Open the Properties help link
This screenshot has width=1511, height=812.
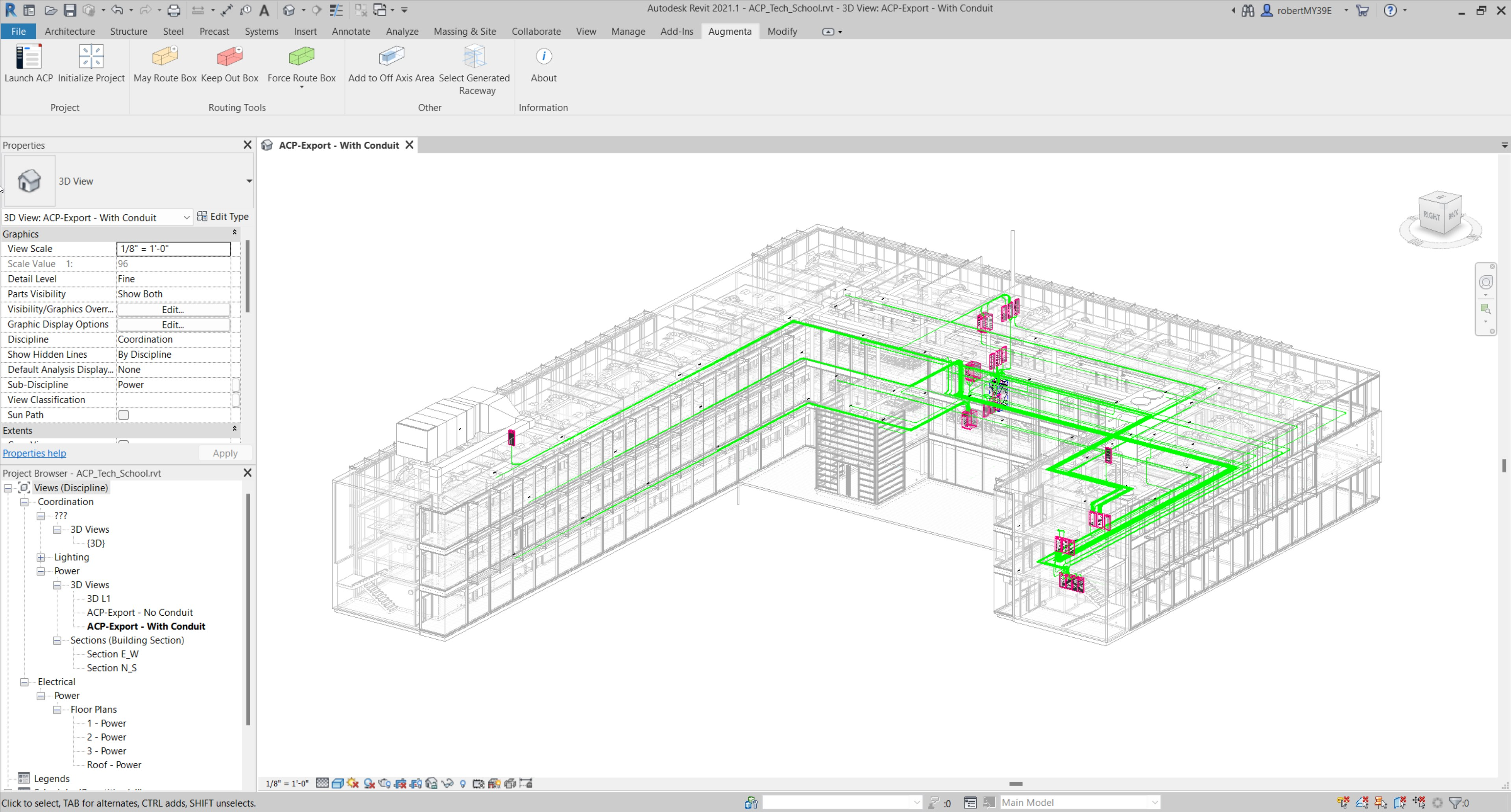pyautogui.click(x=34, y=452)
